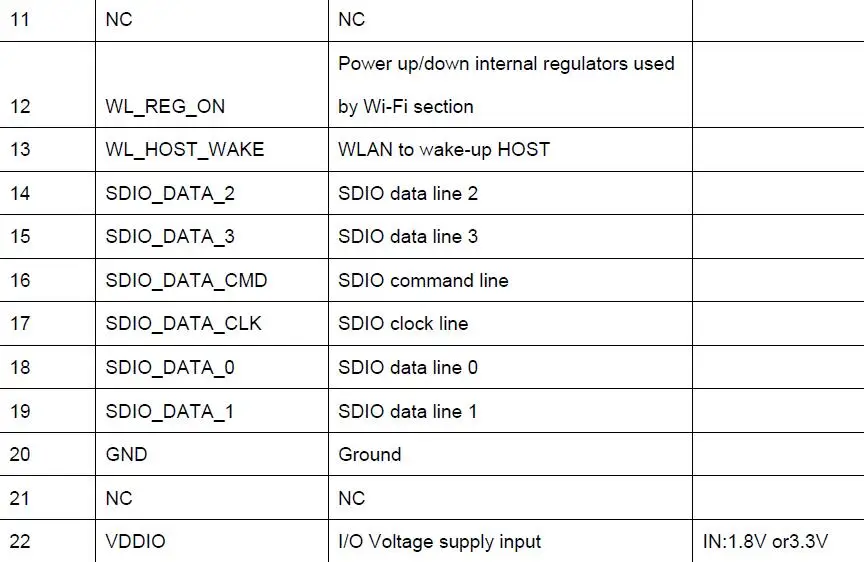Select the WL_HOST_WAKE table cell
Screen dimensions: 864x562
(212, 150)
